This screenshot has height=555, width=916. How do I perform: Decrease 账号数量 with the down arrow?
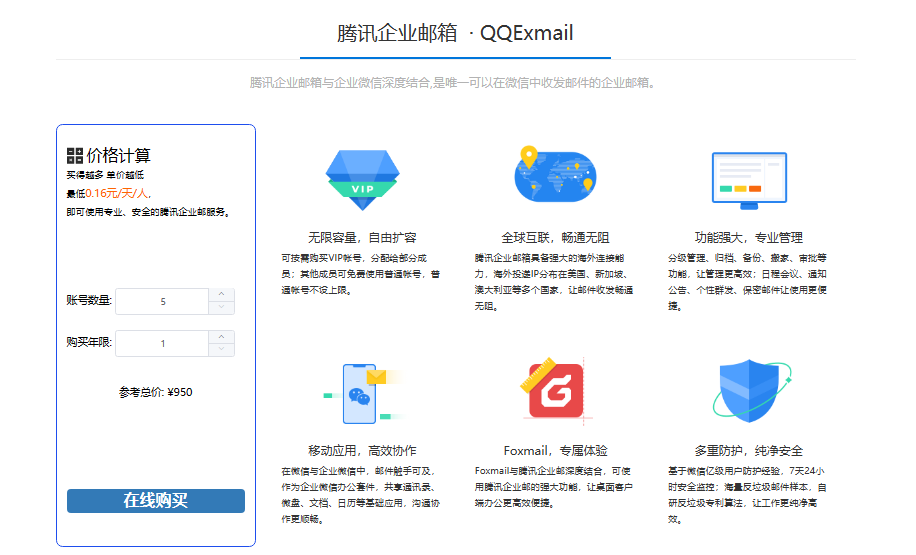221,308
